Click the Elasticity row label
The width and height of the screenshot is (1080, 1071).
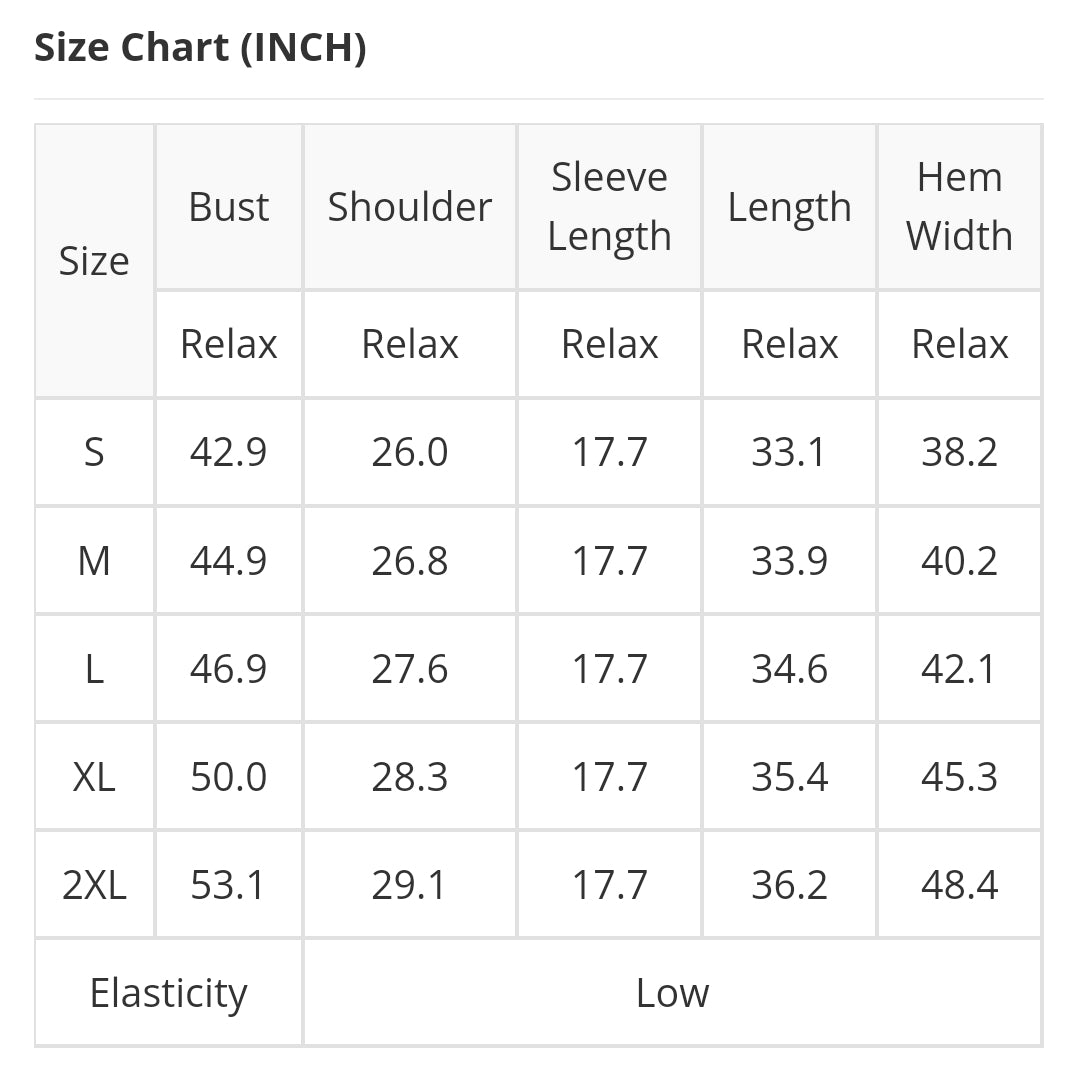tap(169, 993)
